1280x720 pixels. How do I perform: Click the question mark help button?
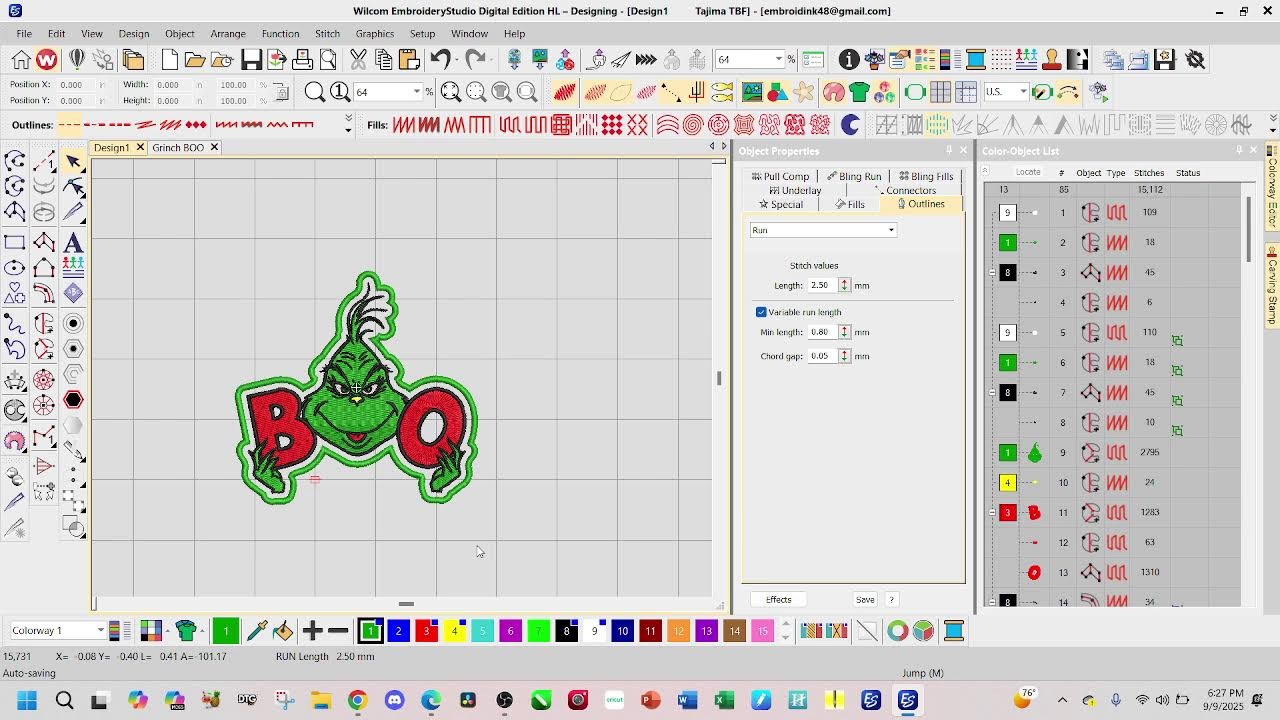[x=891, y=600]
